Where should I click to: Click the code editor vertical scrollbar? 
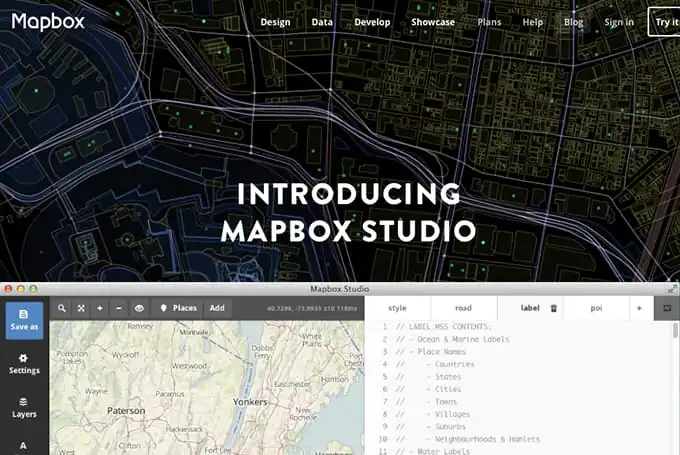point(675,333)
